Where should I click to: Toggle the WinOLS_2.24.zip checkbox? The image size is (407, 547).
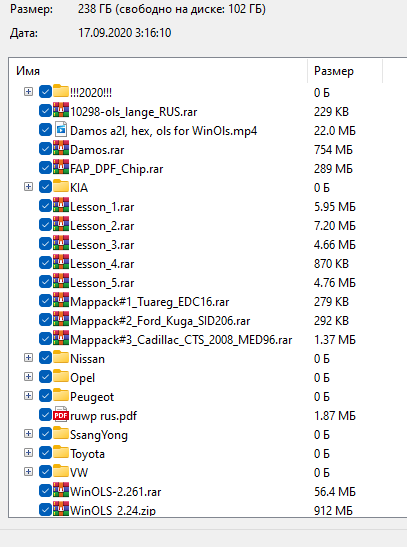(x=45, y=509)
